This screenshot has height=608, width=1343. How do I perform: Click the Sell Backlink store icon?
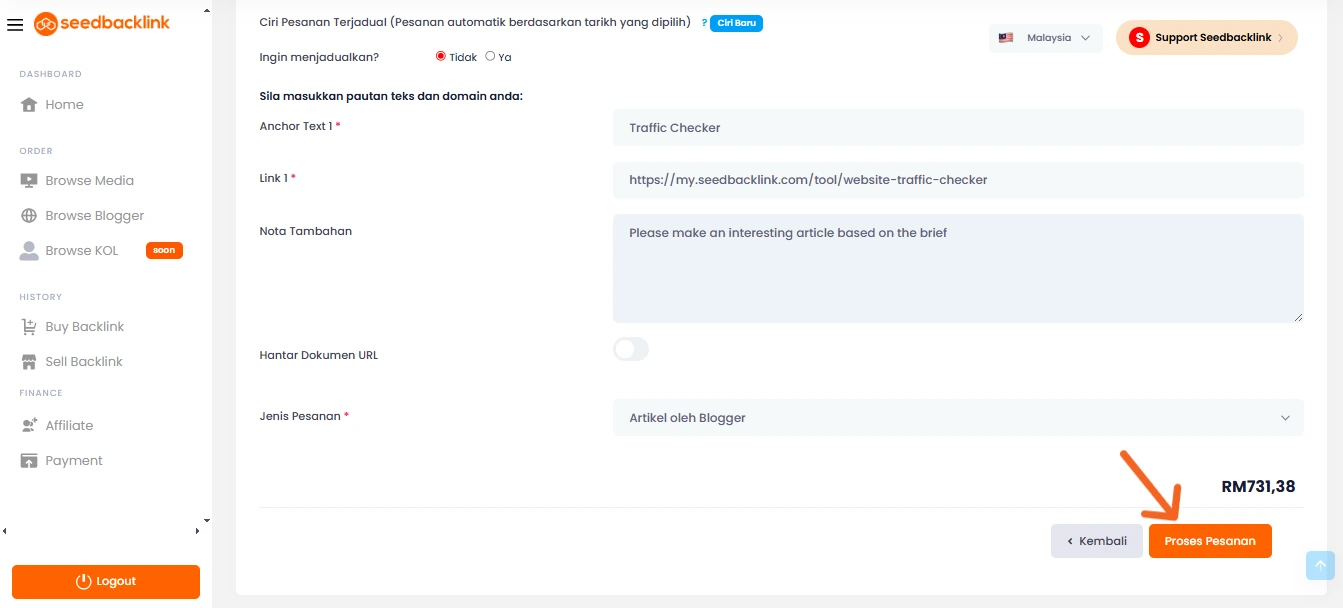(28, 362)
